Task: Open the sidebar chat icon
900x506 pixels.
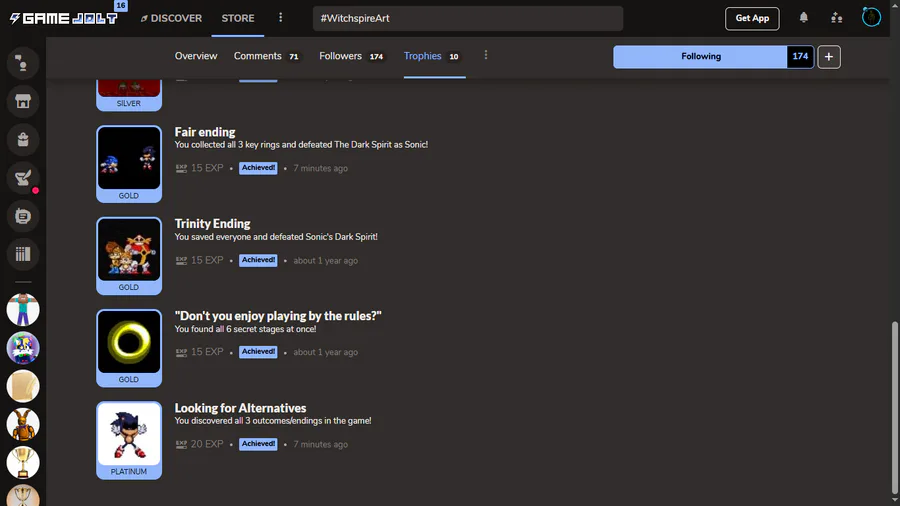Action: coord(23,63)
